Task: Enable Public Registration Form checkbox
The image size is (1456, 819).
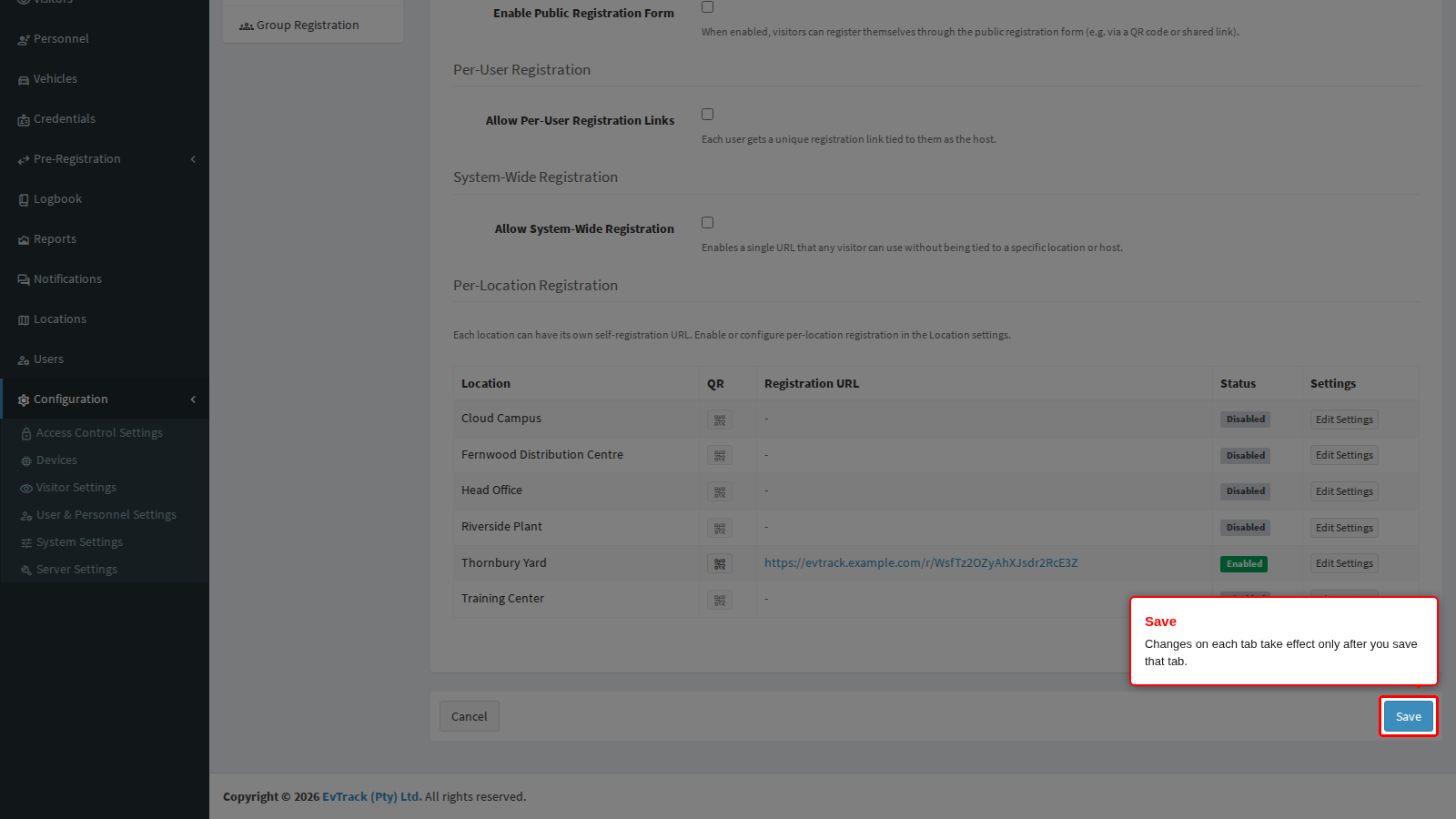Action: 707,7
